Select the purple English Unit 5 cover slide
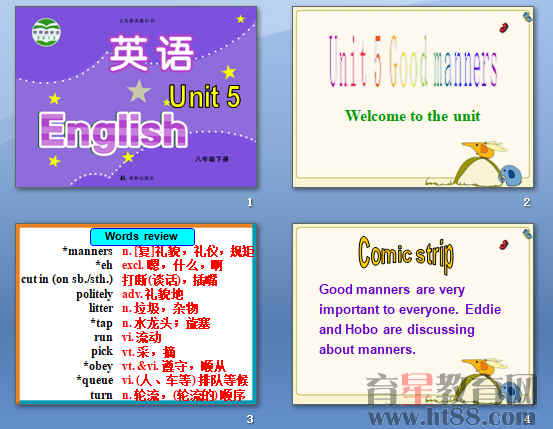 (136, 96)
